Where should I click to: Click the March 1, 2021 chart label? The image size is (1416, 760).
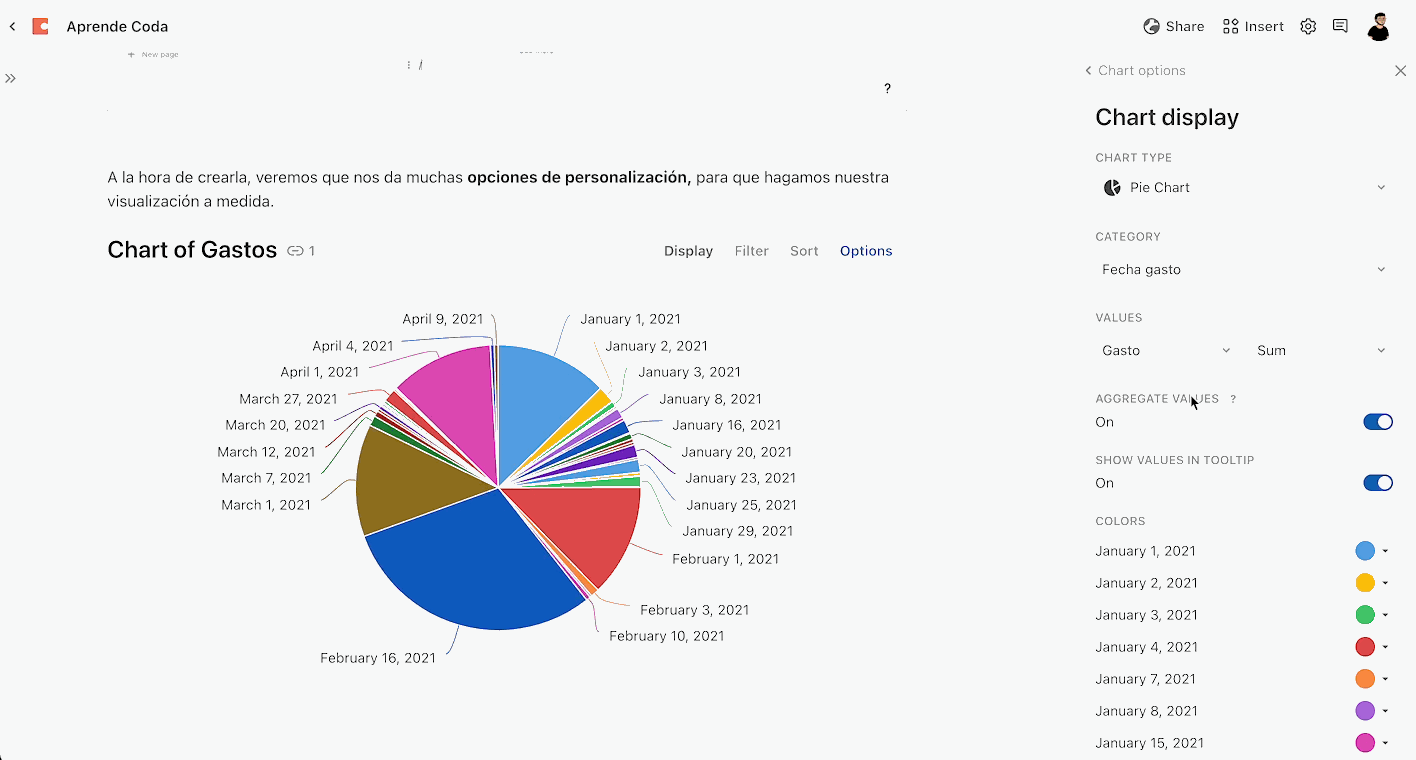click(x=266, y=505)
